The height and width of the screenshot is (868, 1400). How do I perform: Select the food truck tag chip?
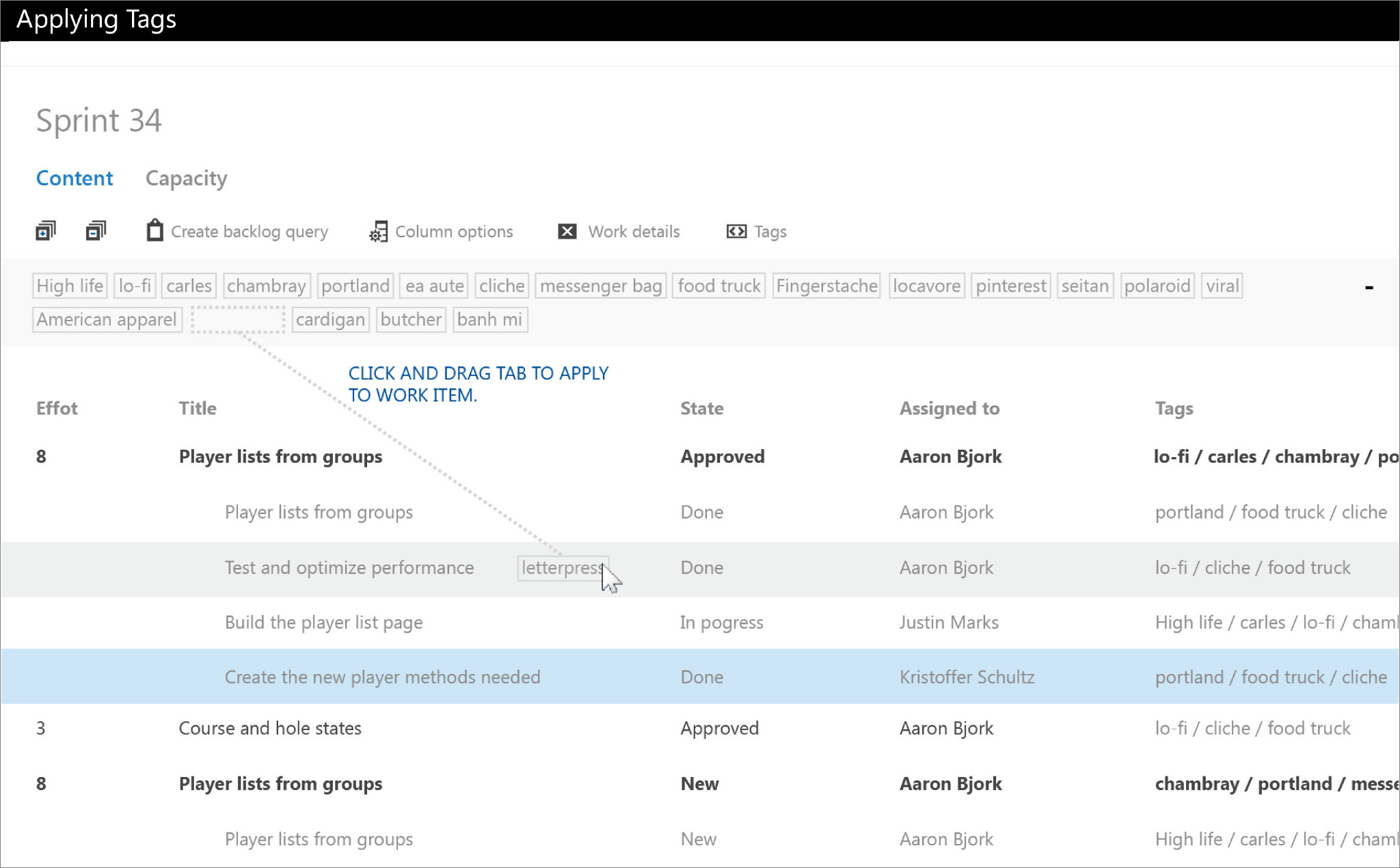pos(719,286)
